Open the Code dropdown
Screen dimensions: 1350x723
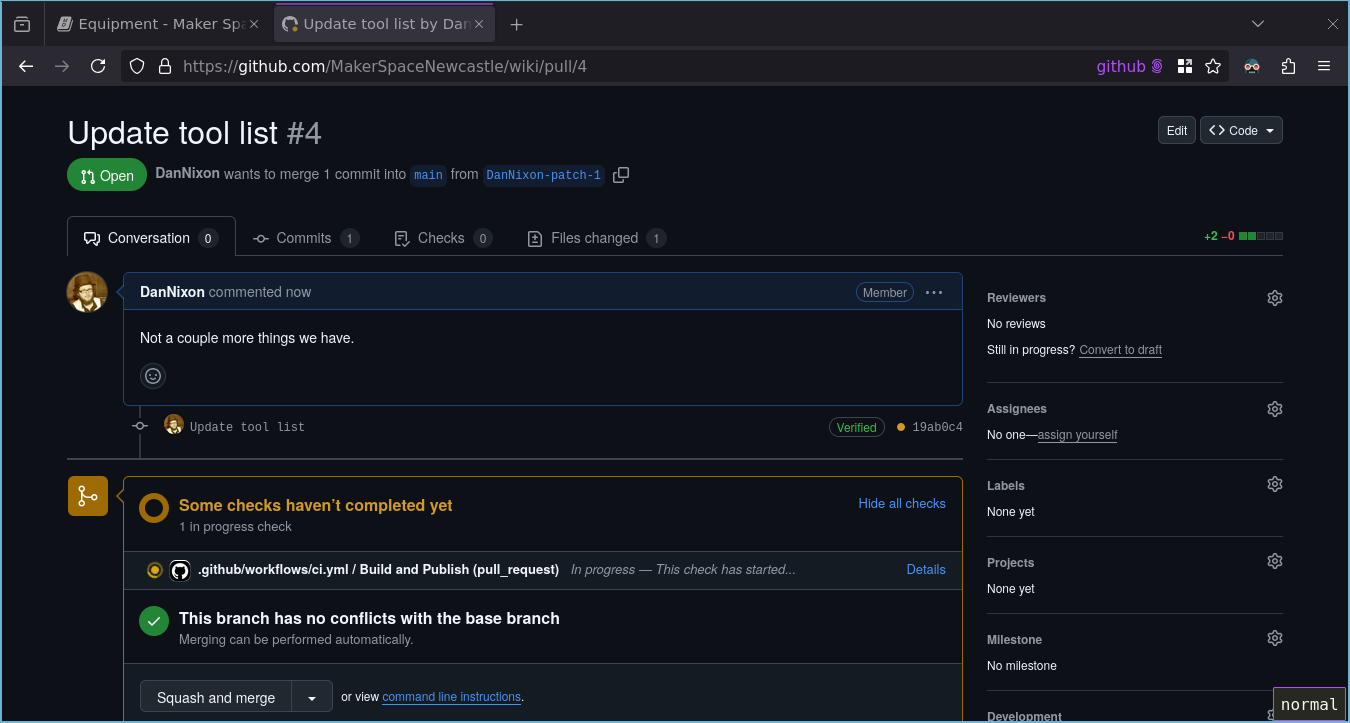point(1241,130)
